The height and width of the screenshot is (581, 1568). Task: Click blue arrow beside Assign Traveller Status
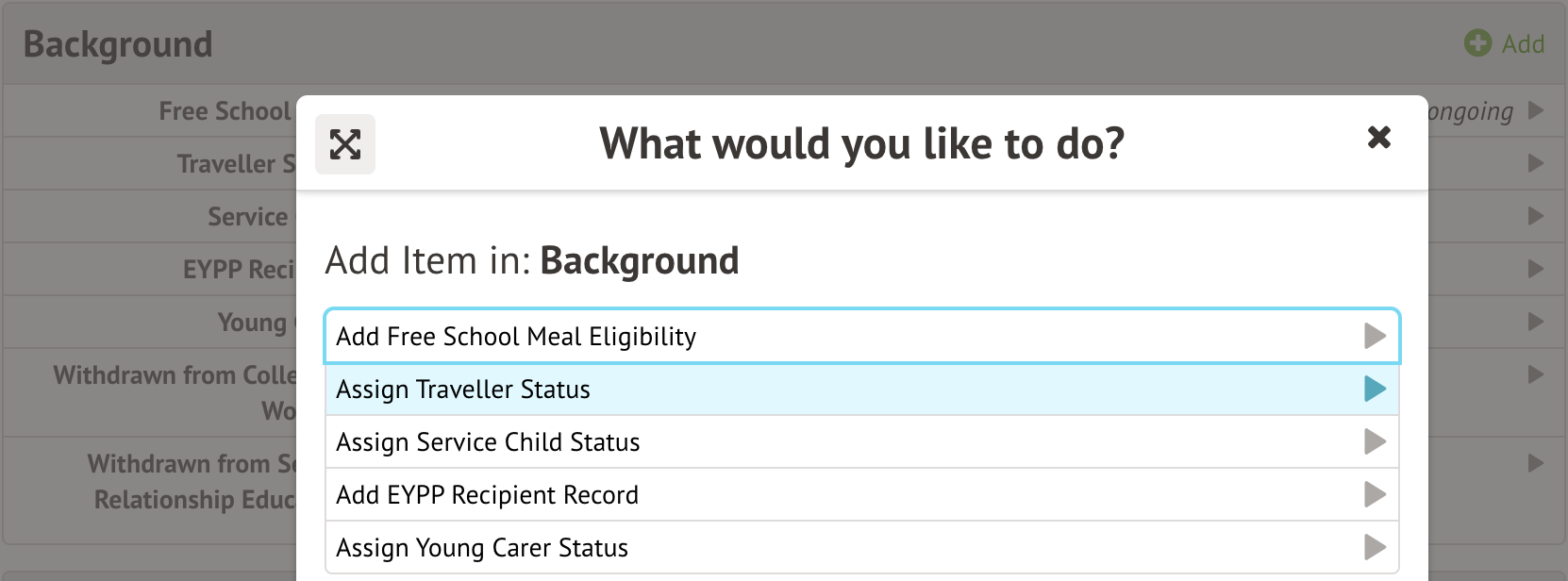click(1375, 390)
